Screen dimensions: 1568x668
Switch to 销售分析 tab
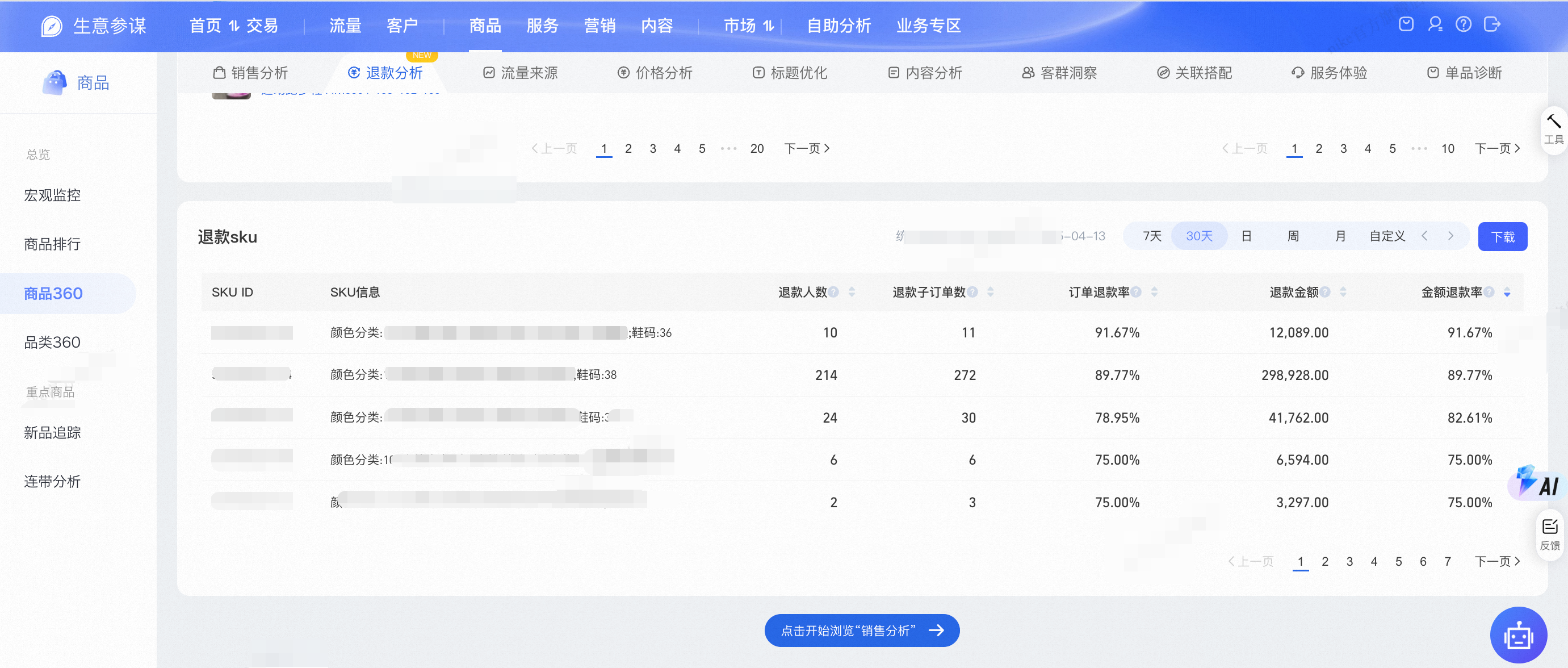click(x=250, y=73)
